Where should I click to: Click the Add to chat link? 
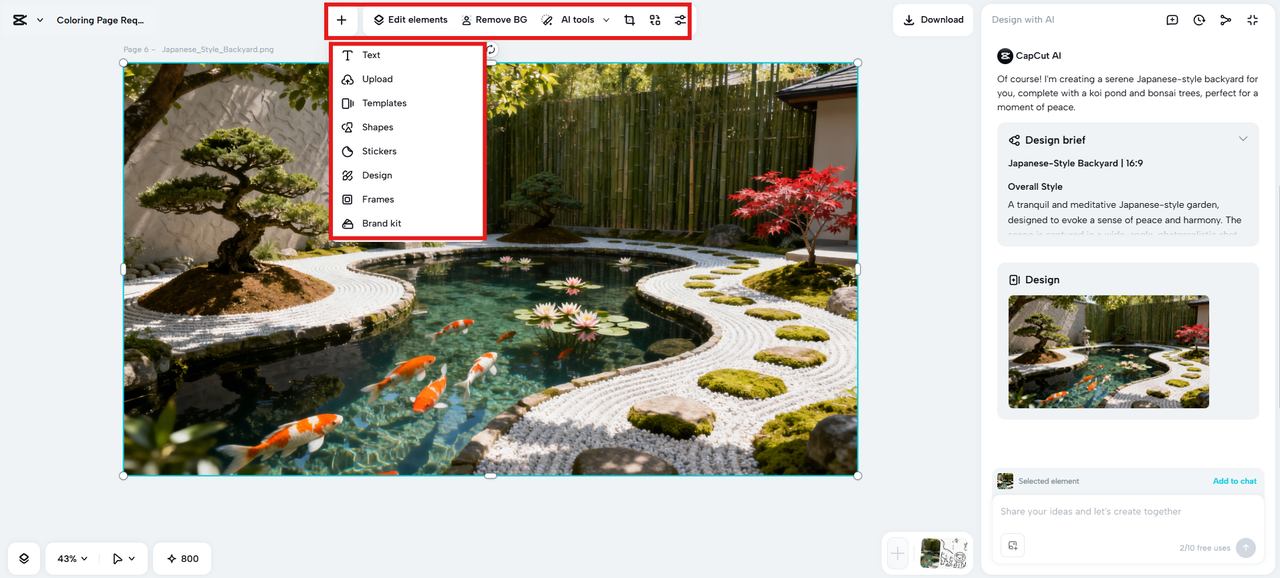1234,481
